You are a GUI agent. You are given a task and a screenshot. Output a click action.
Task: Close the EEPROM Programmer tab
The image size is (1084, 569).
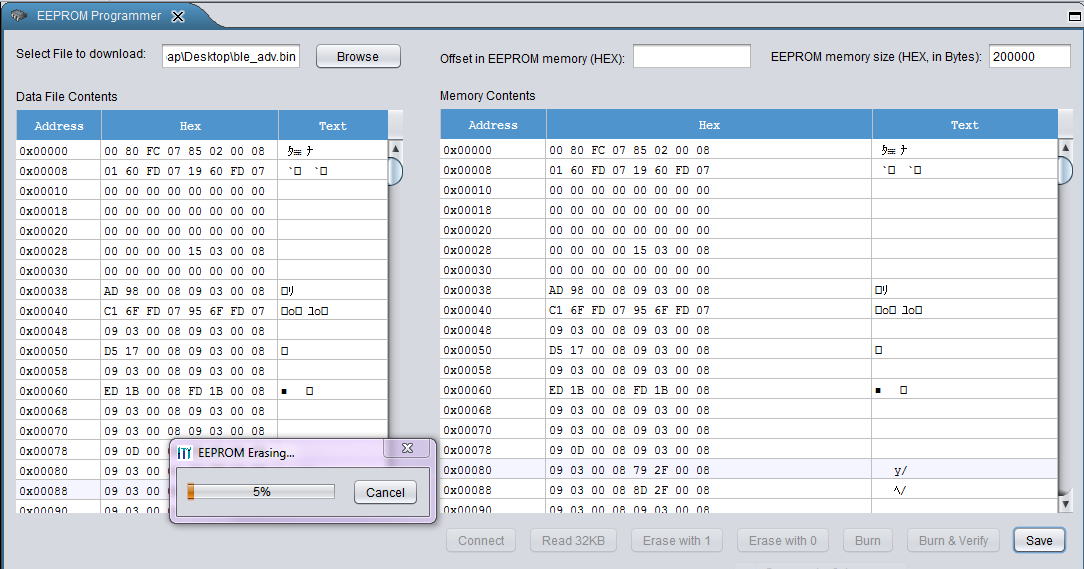(178, 17)
